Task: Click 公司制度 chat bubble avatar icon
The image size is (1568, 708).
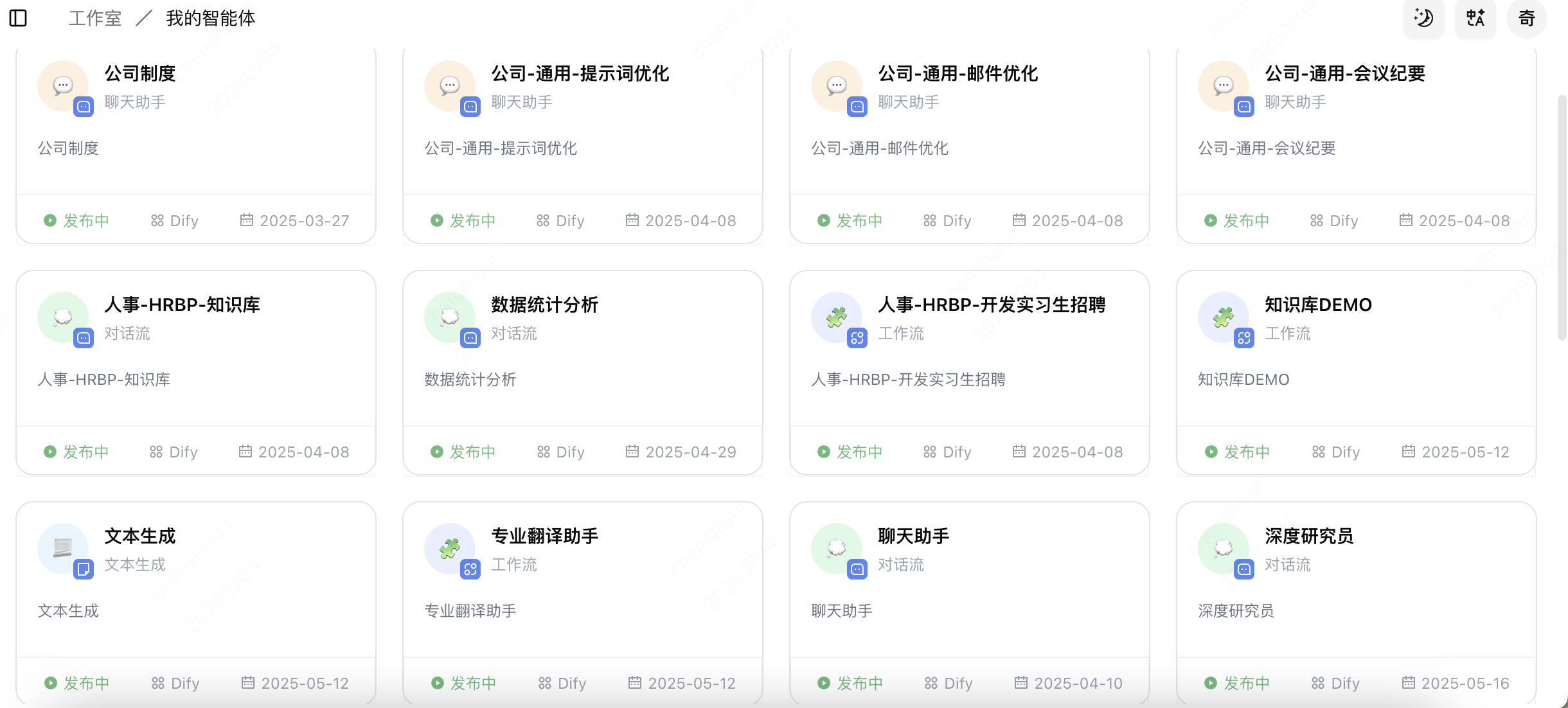Action: click(63, 86)
